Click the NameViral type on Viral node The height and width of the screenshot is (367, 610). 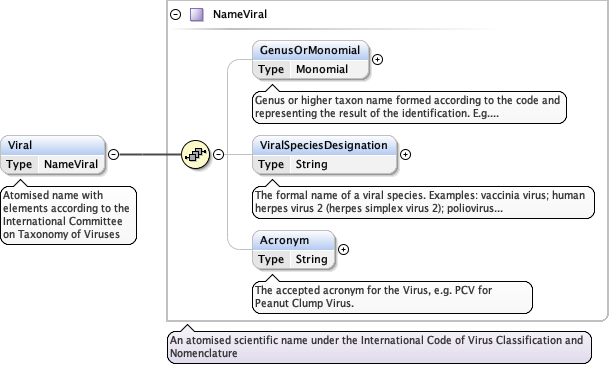pos(71,164)
